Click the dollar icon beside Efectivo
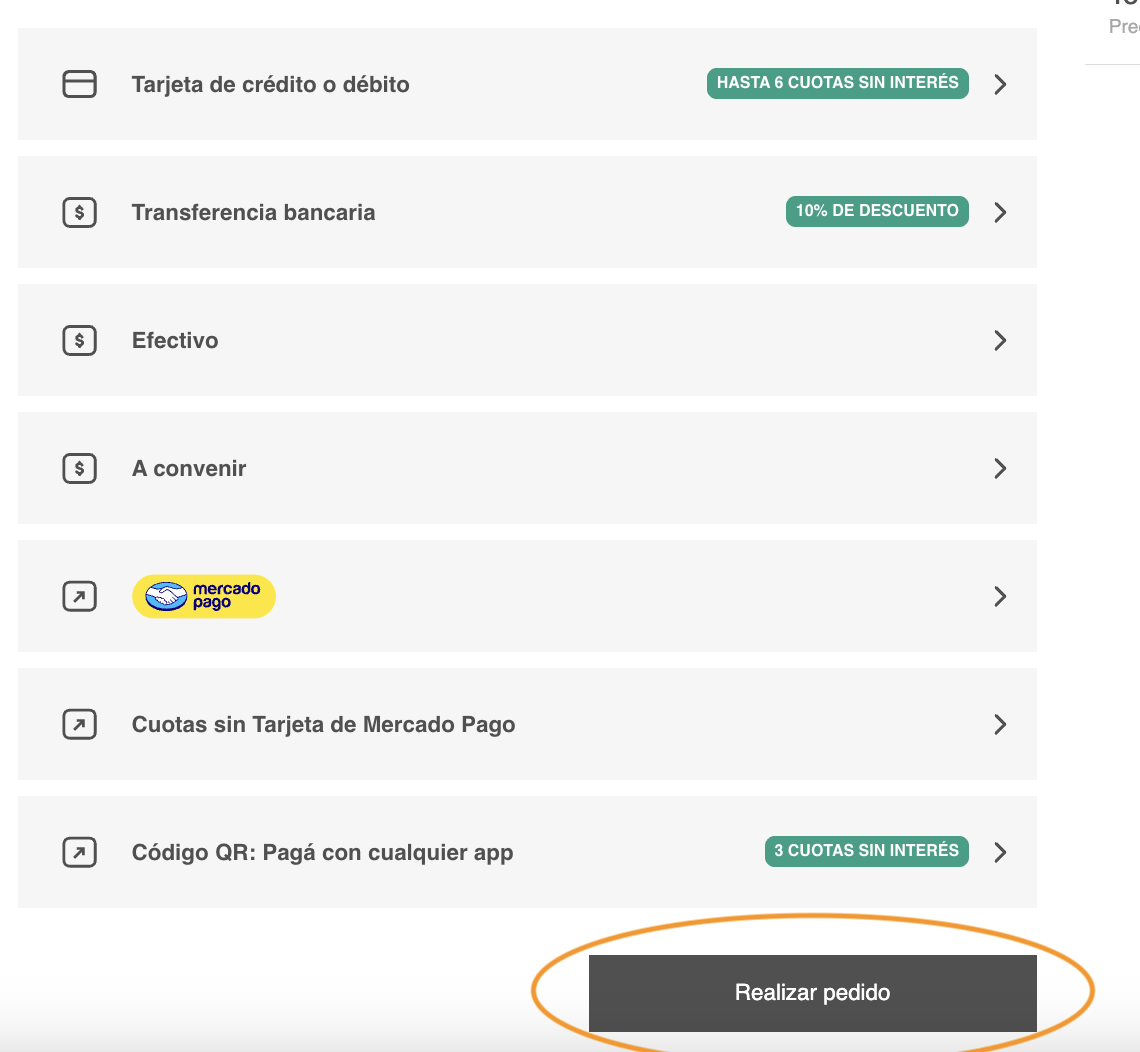The height and width of the screenshot is (1052, 1140). click(x=80, y=341)
